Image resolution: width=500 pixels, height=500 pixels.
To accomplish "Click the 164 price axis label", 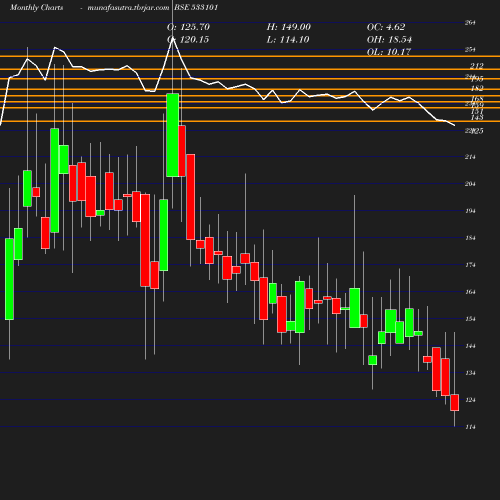I will pos(470,292).
